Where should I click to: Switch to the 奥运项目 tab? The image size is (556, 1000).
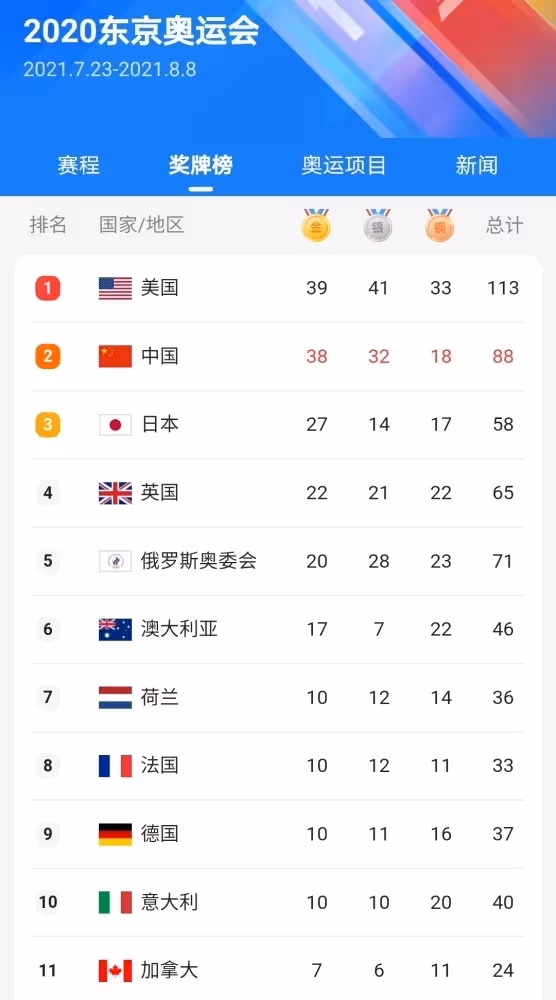coord(344,165)
